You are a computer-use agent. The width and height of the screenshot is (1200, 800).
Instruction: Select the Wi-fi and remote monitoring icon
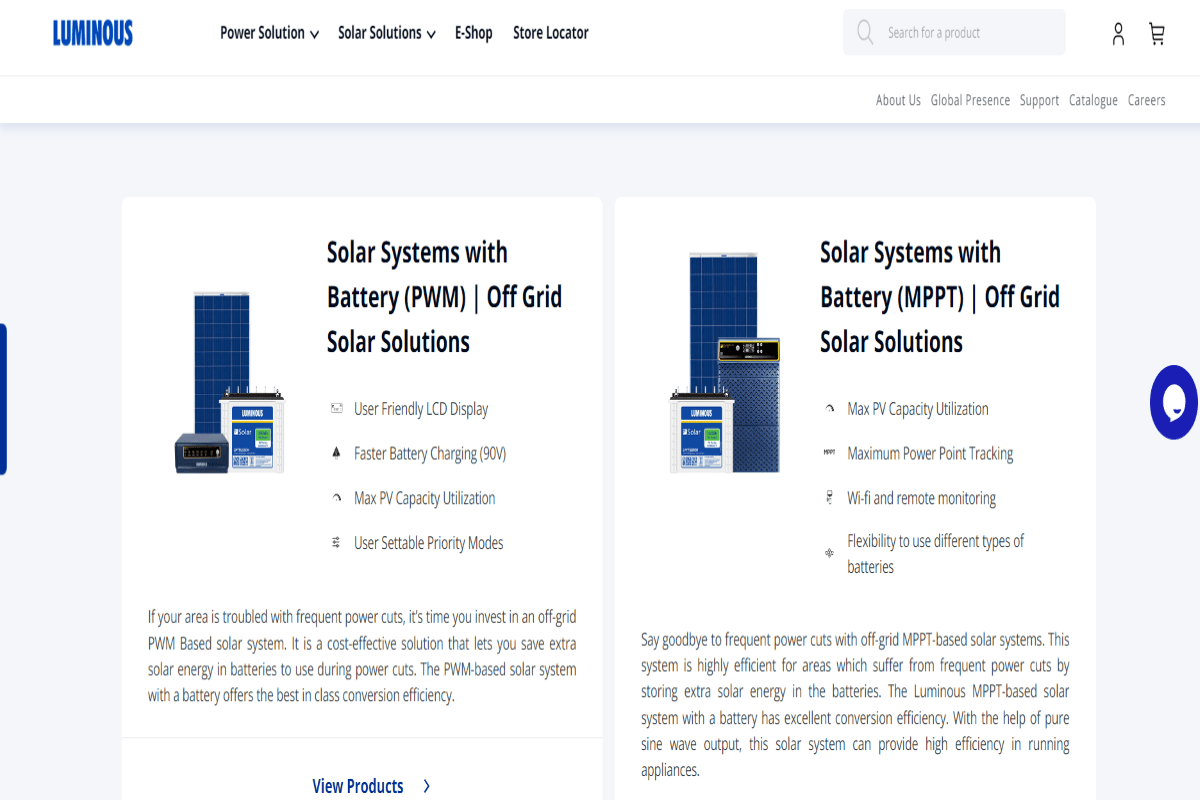point(828,497)
